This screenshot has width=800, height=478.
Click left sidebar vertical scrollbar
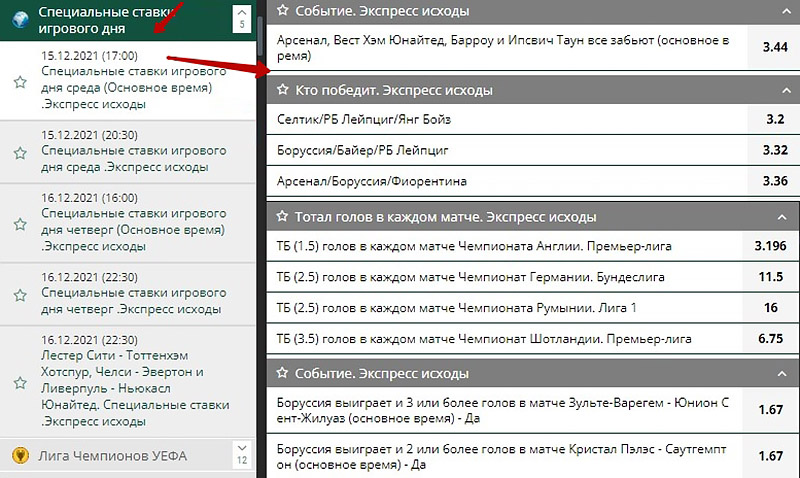click(x=260, y=36)
